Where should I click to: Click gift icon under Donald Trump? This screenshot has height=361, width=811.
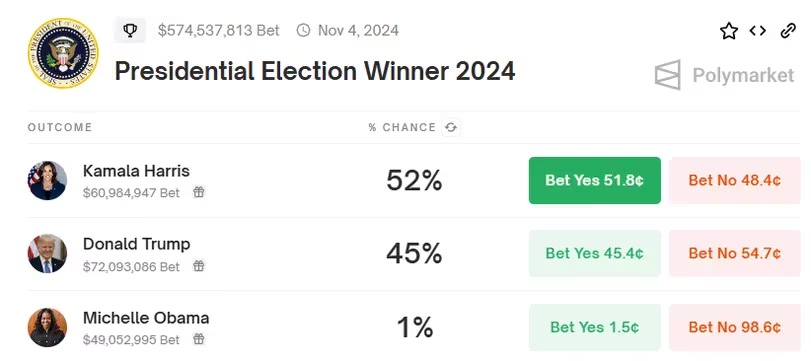(199, 266)
